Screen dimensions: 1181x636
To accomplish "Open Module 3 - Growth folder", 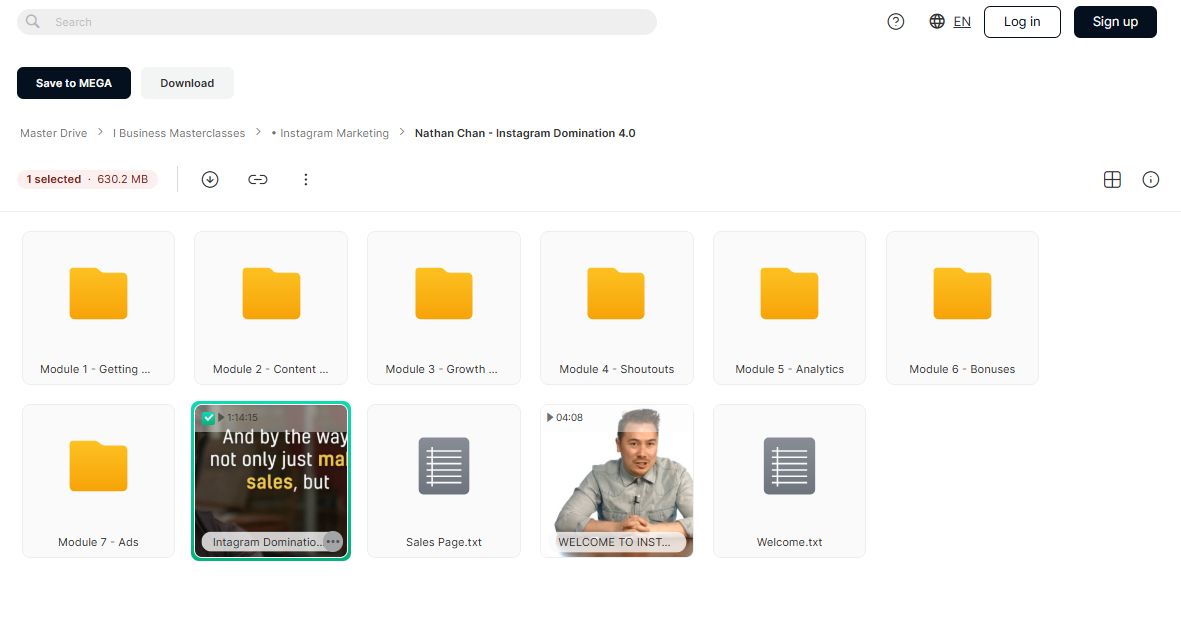I will pyautogui.click(x=444, y=307).
